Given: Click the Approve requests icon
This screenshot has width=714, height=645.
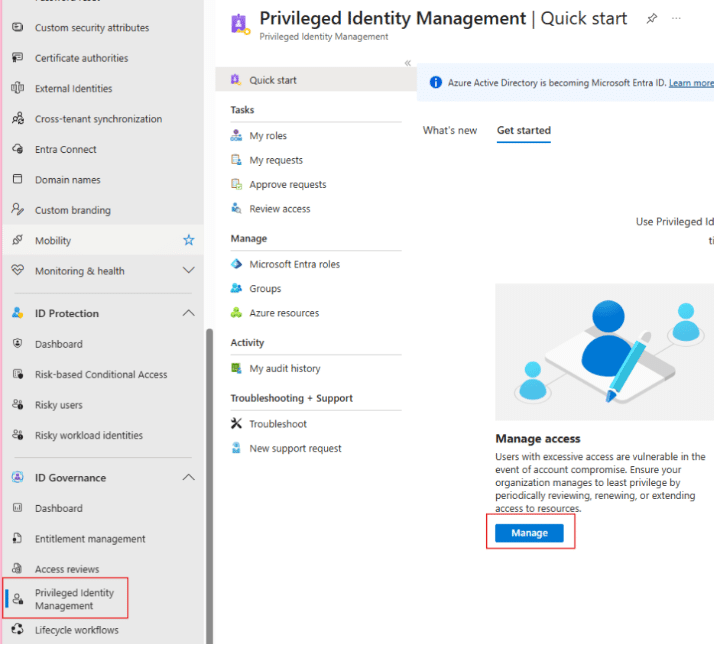Looking at the screenshot, I should pos(236,184).
